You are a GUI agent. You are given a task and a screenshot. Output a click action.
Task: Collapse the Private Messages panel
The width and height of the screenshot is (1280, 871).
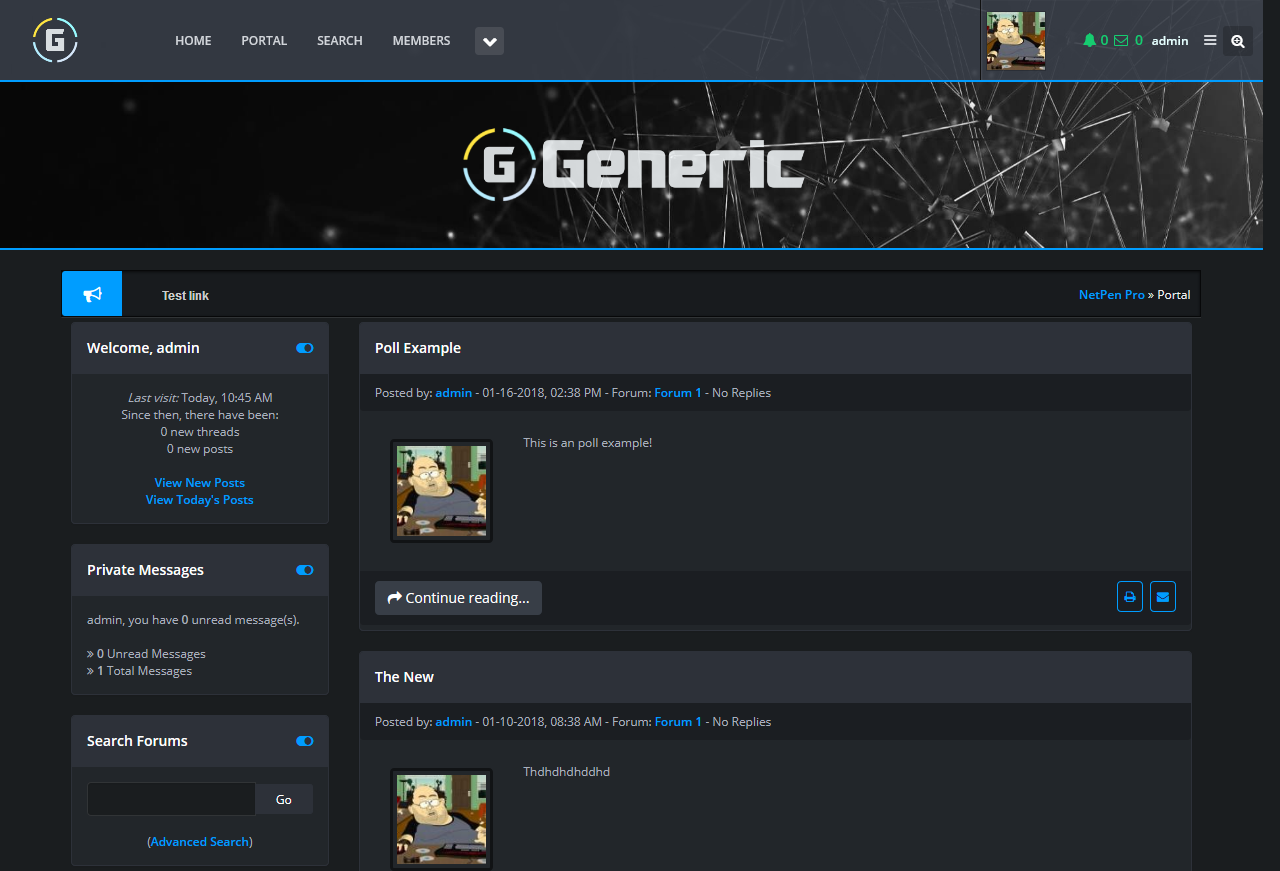pyautogui.click(x=304, y=569)
